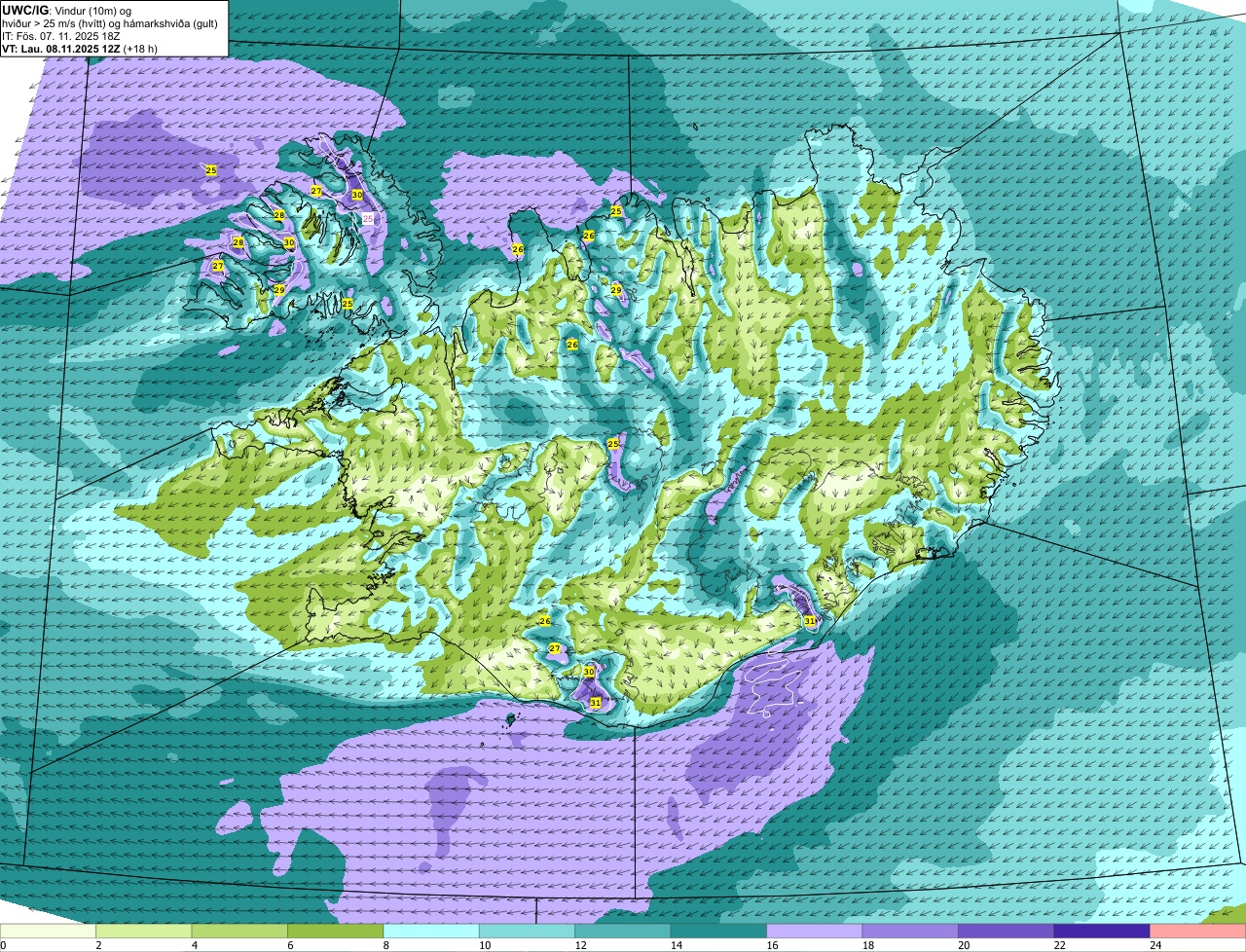Click the legend number 22

click(1059, 945)
